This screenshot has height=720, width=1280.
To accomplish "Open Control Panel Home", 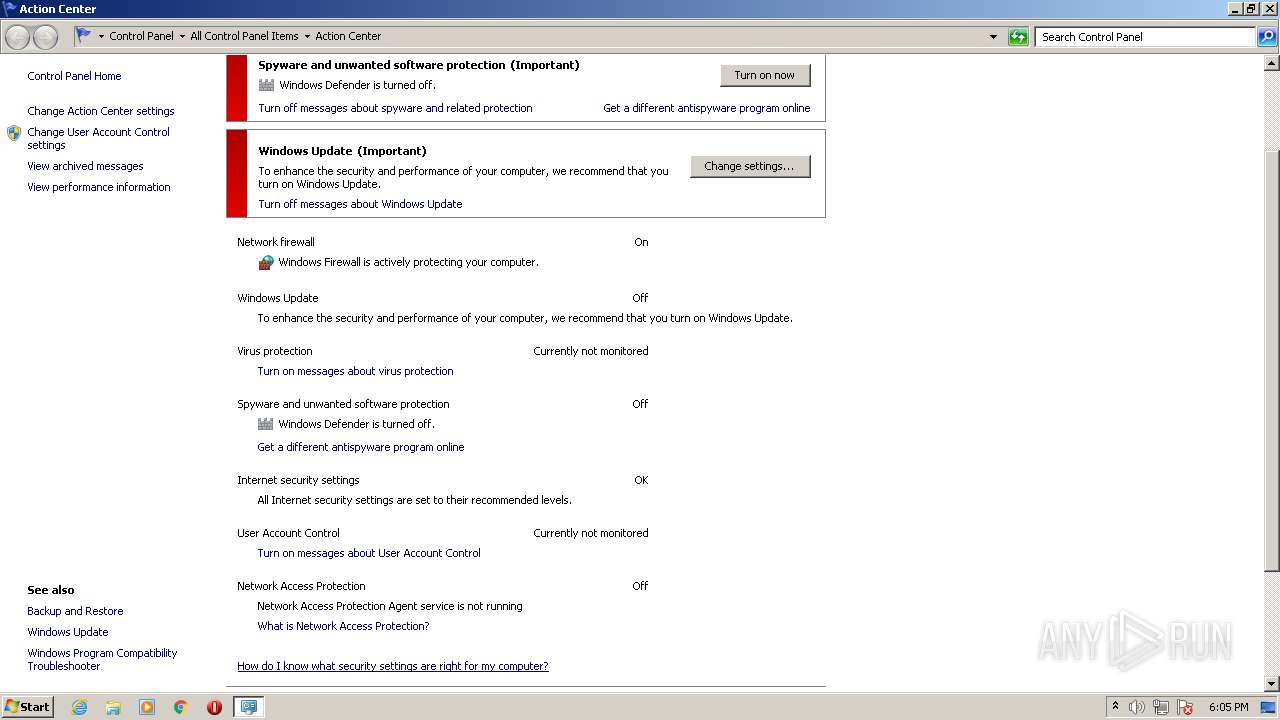I will (x=74, y=76).
